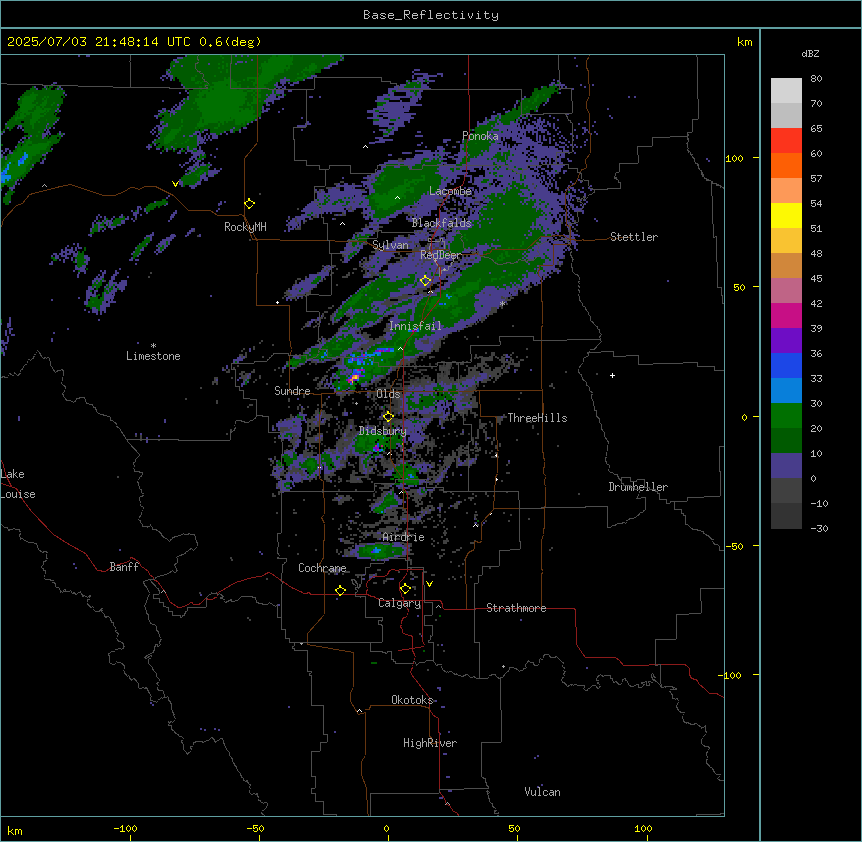Click the blue 36 dBZ legend swatch
Viewport: 862px width, 842px height.
click(786, 365)
